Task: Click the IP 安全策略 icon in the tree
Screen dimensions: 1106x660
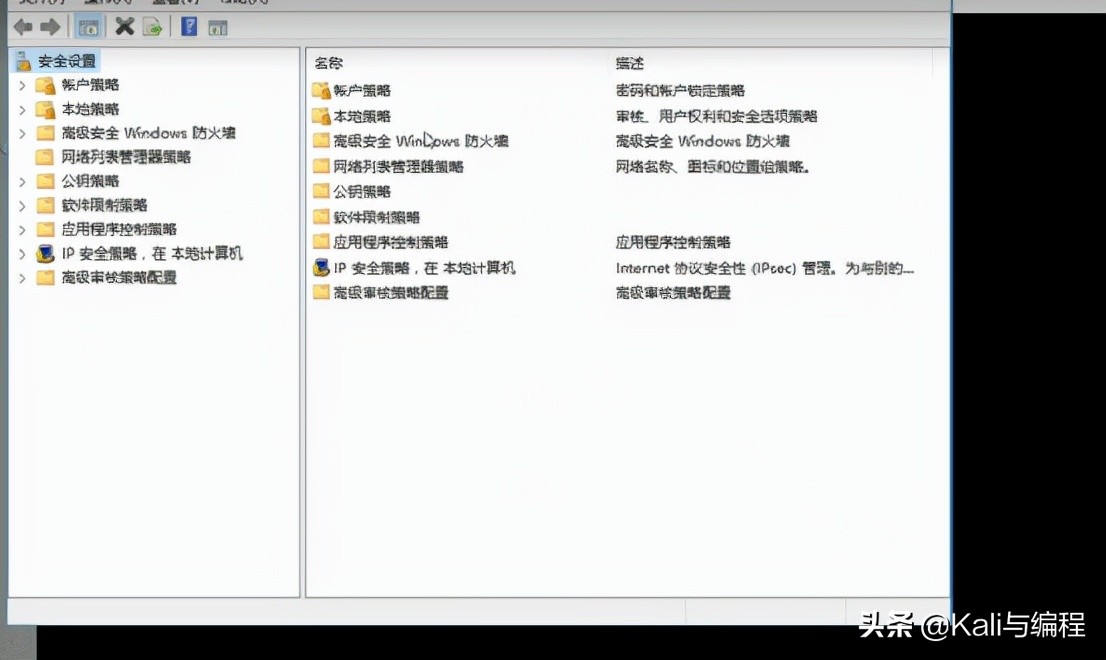Action: click(45, 253)
